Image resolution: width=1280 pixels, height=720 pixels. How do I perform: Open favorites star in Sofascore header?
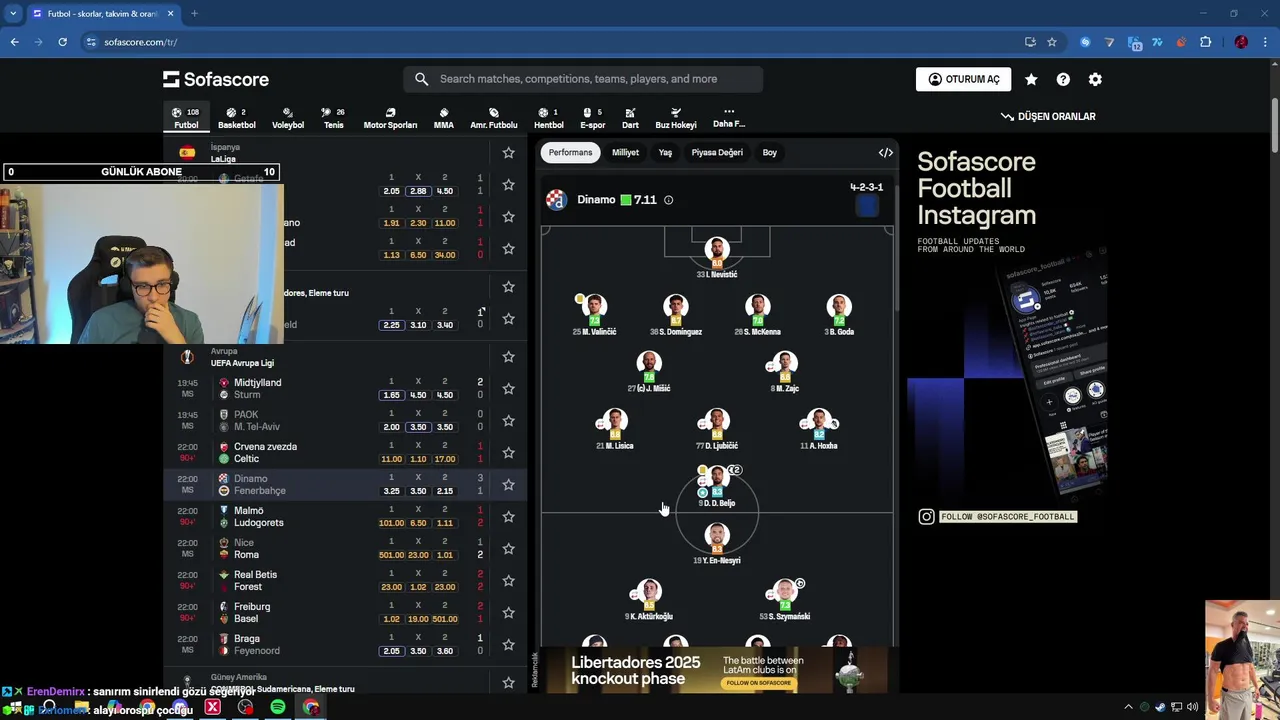click(x=1031, y=79)
